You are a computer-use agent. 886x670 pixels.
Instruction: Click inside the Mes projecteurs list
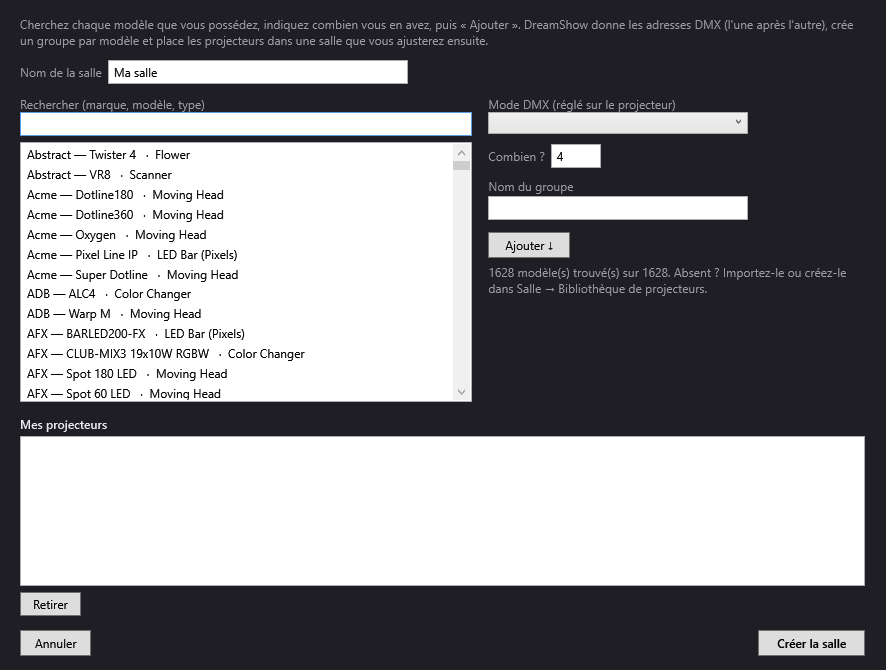click(442, 511)
